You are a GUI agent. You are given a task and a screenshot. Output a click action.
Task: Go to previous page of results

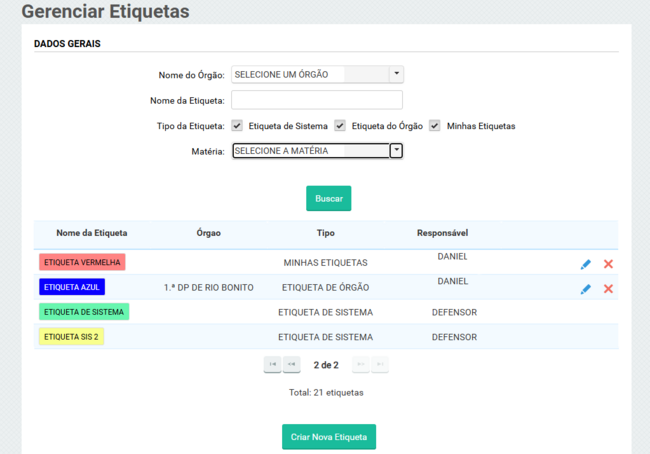(x=291, y=365)
